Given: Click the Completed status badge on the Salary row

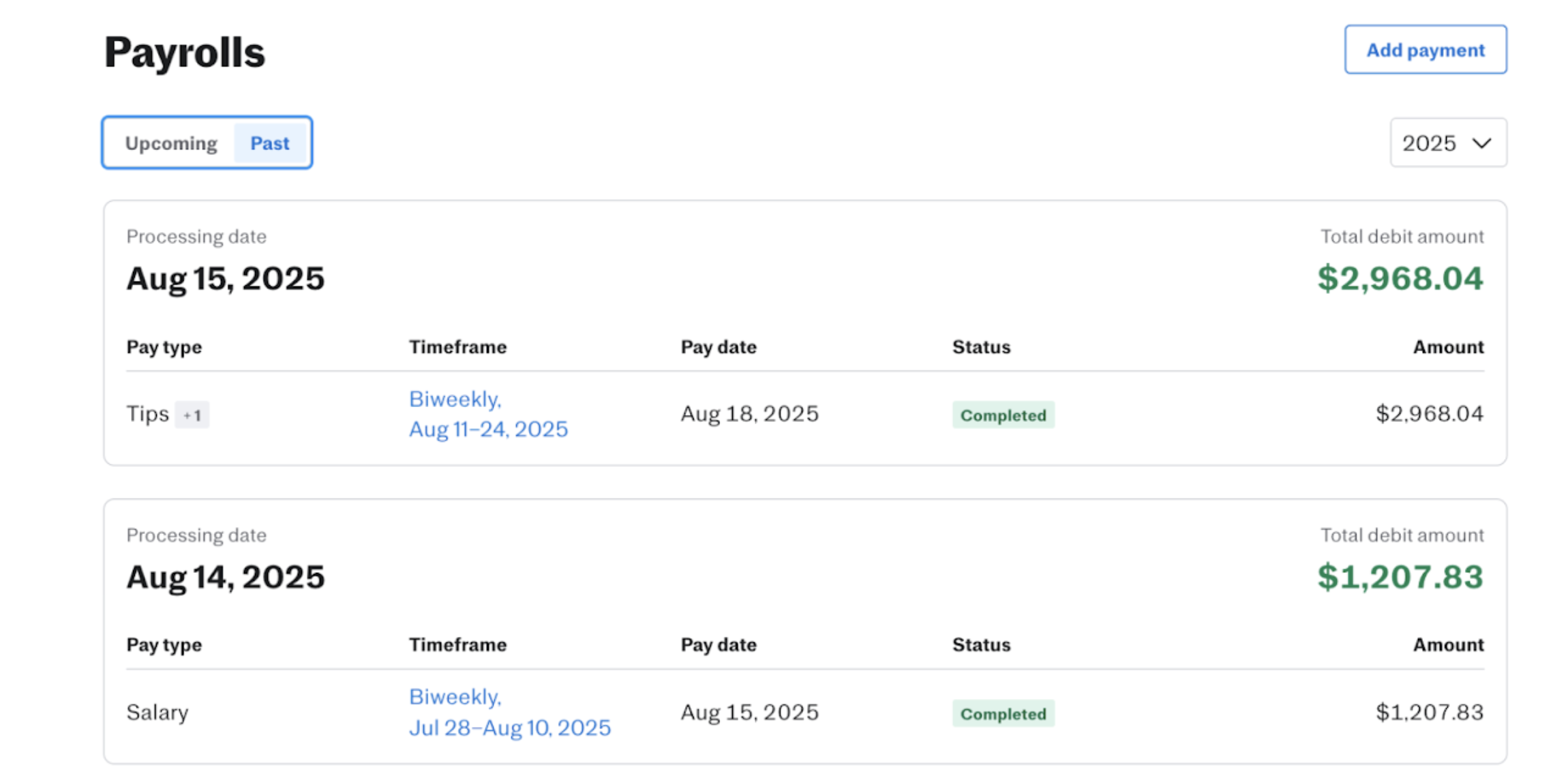Looking at the screenshot, I should (x=1003, y=713).
